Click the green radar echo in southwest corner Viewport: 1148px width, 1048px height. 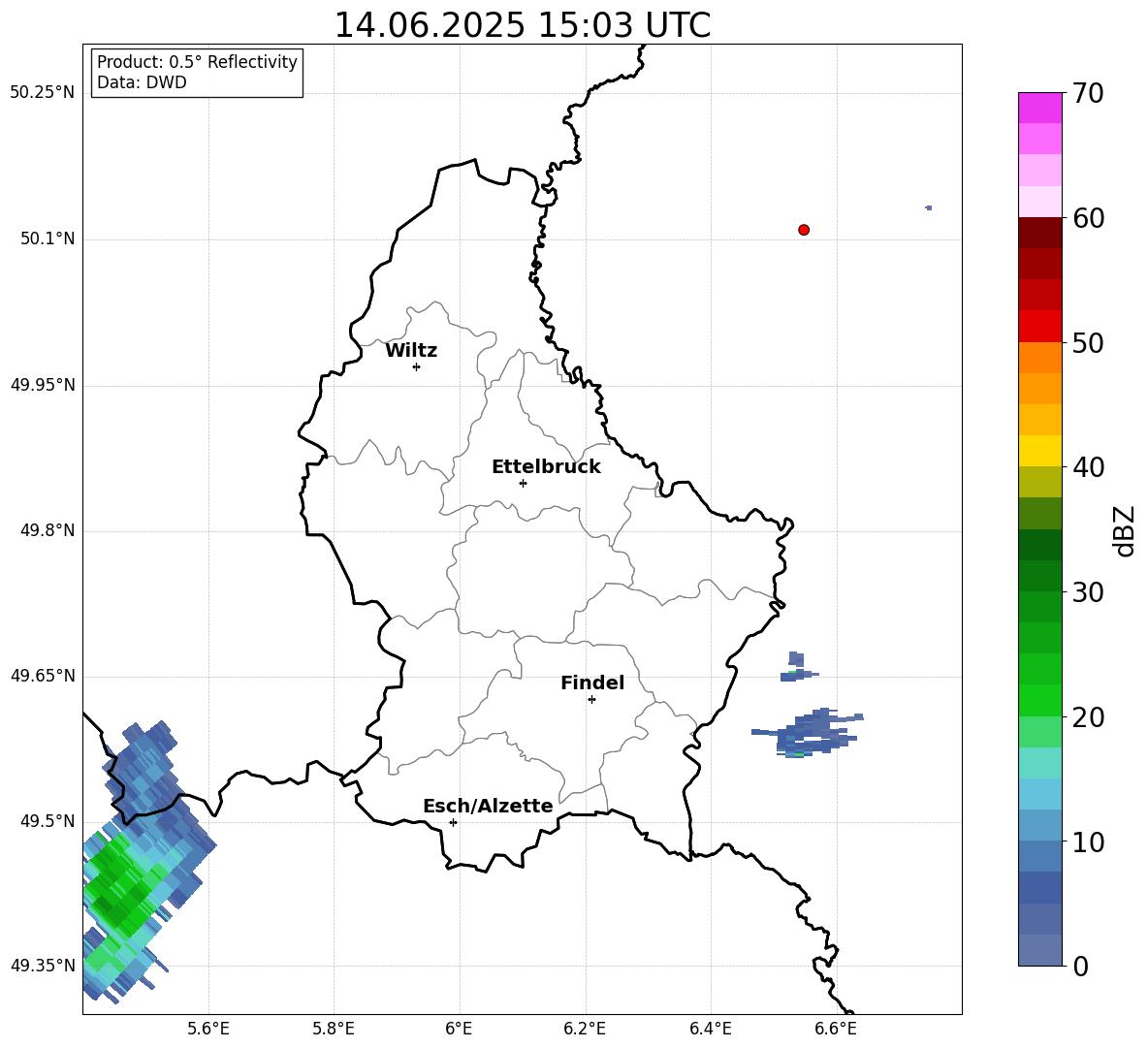pos(121,889)
